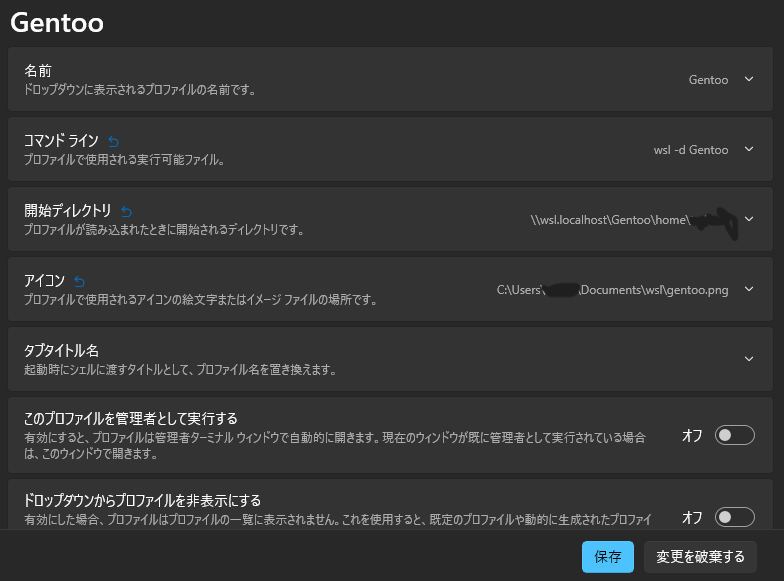Select the wsl -d Gentoo command value

(690, 150)
